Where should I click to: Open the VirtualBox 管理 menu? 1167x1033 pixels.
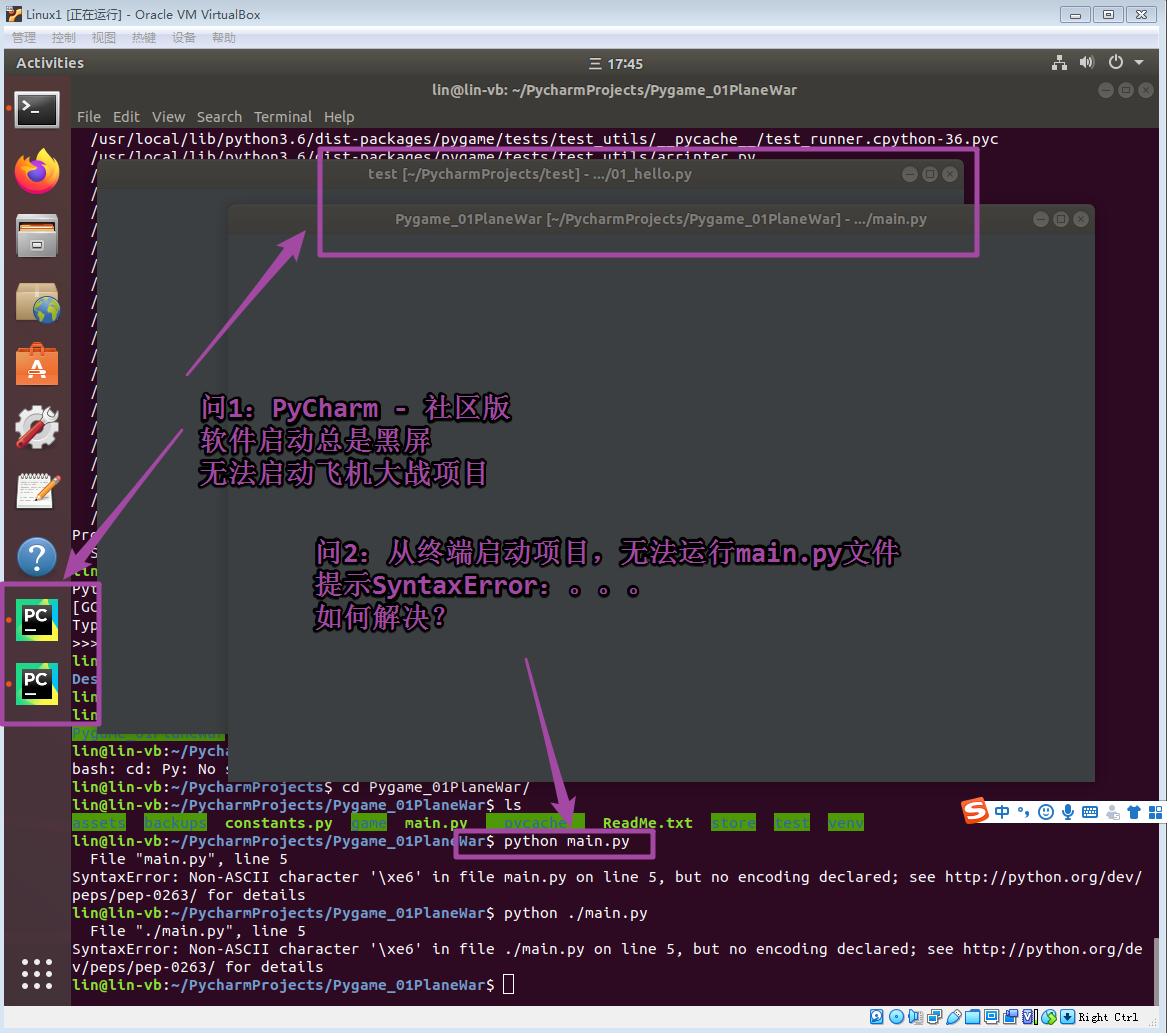coord(24,37)
